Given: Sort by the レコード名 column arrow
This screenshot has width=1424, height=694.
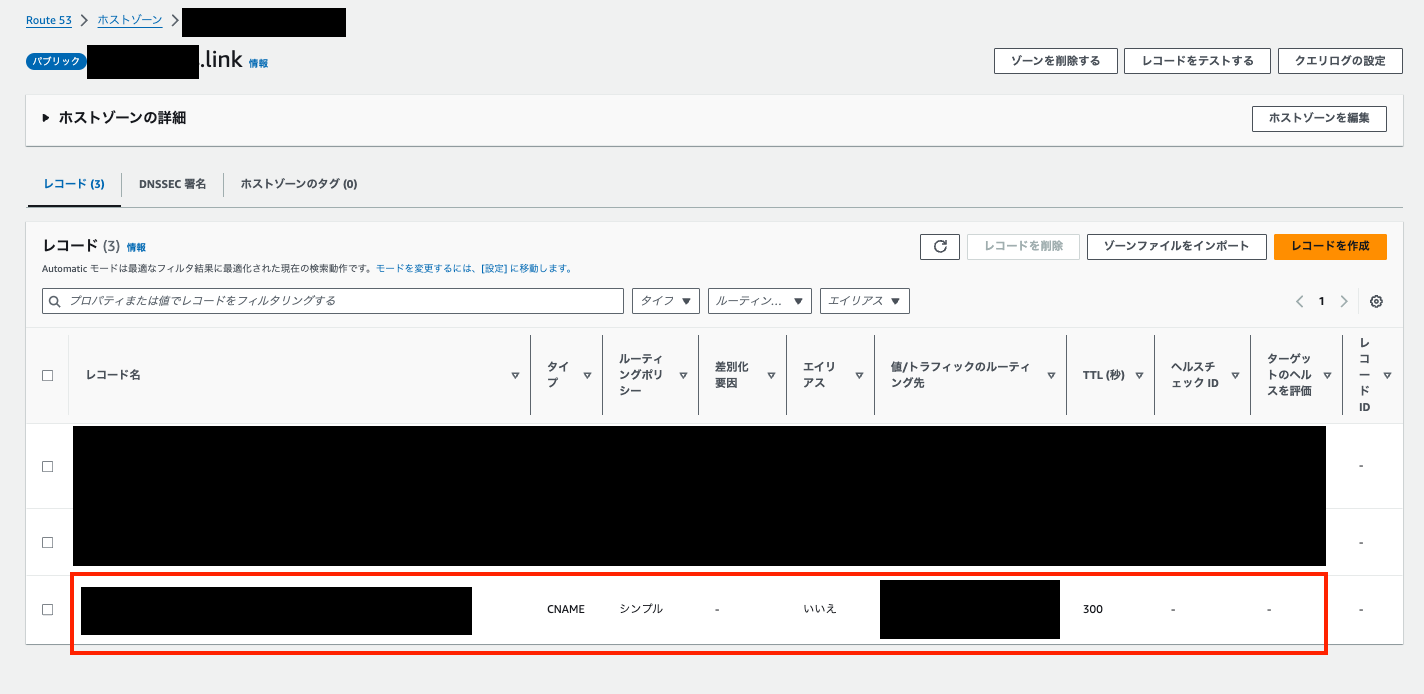Looking at the screenshot, I should 516,376.
